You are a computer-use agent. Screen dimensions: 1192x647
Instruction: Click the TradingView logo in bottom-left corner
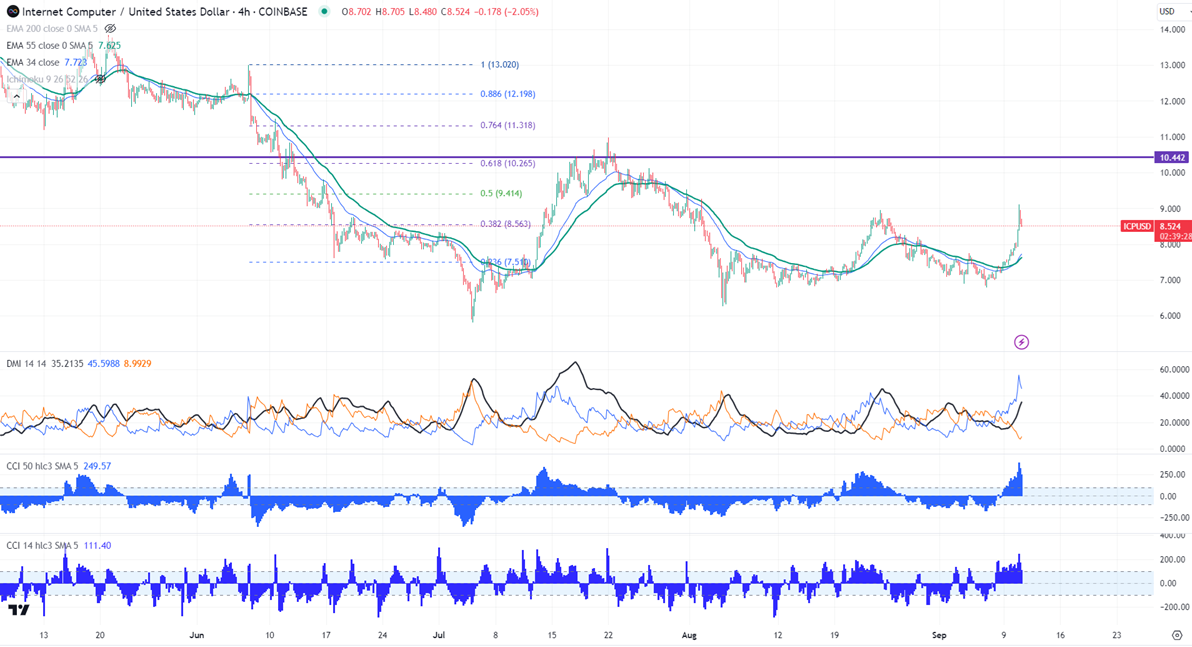(17, 610)
